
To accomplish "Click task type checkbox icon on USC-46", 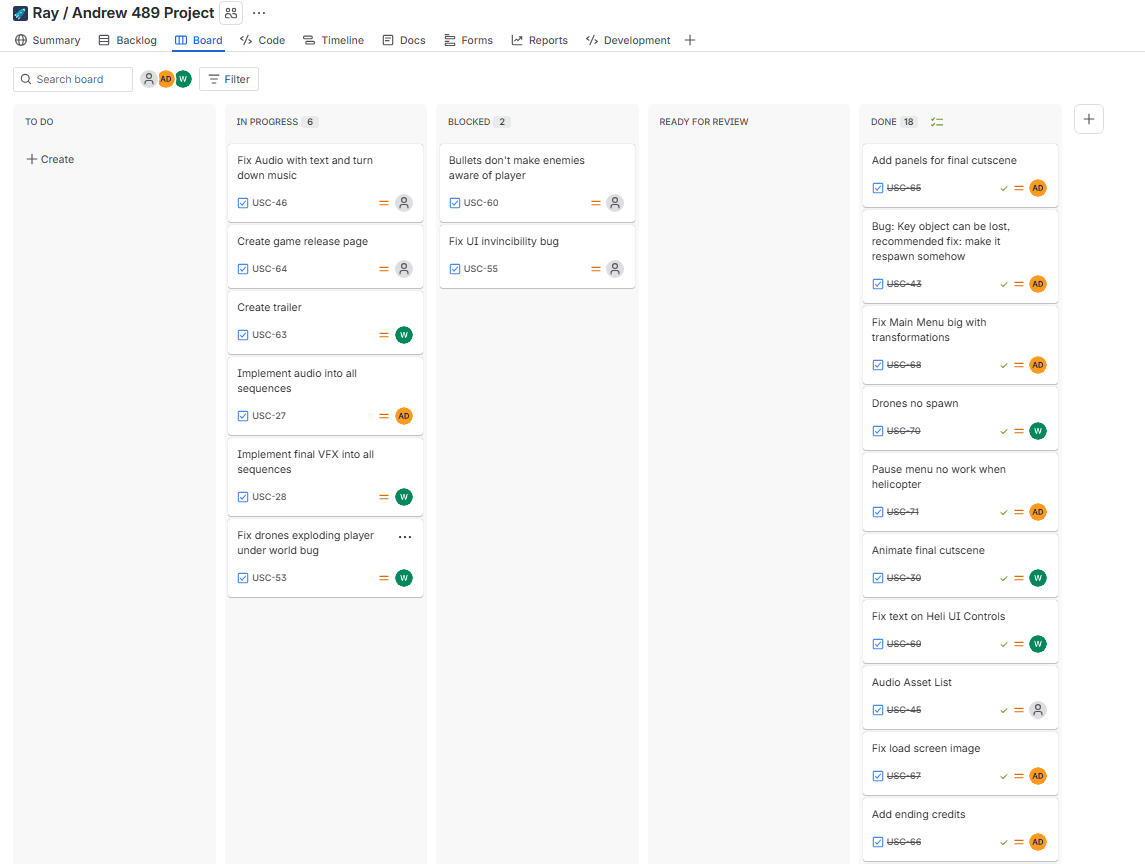I will click(243, 203).
